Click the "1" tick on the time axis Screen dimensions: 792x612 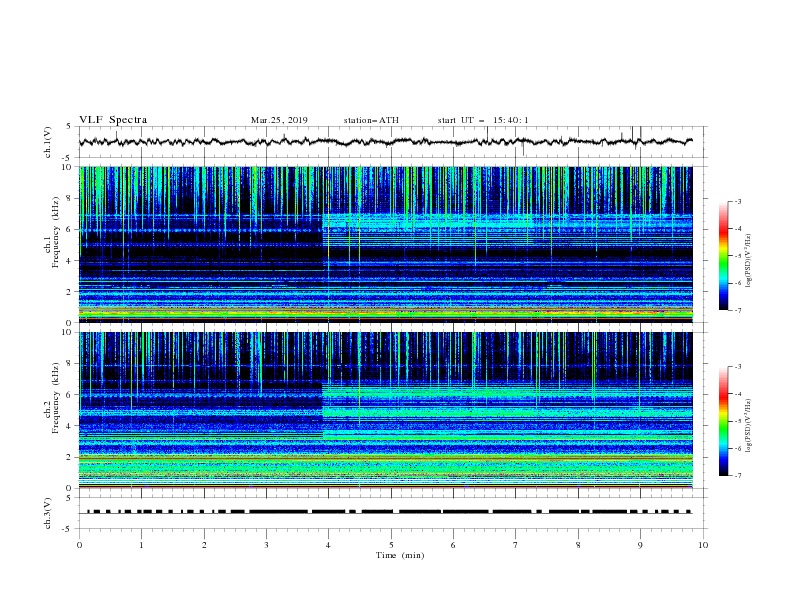pyautogui.click(x=142, y=545)
